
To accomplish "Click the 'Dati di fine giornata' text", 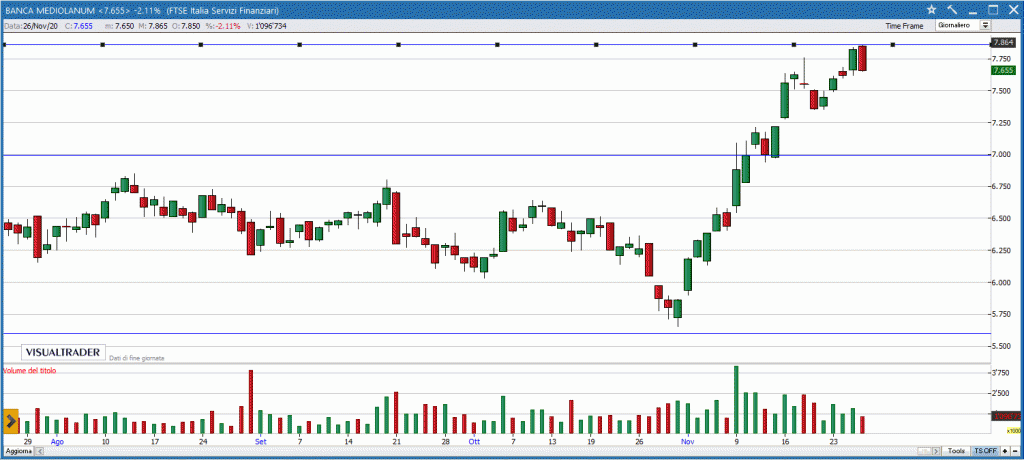I will (x=137, y=358).
